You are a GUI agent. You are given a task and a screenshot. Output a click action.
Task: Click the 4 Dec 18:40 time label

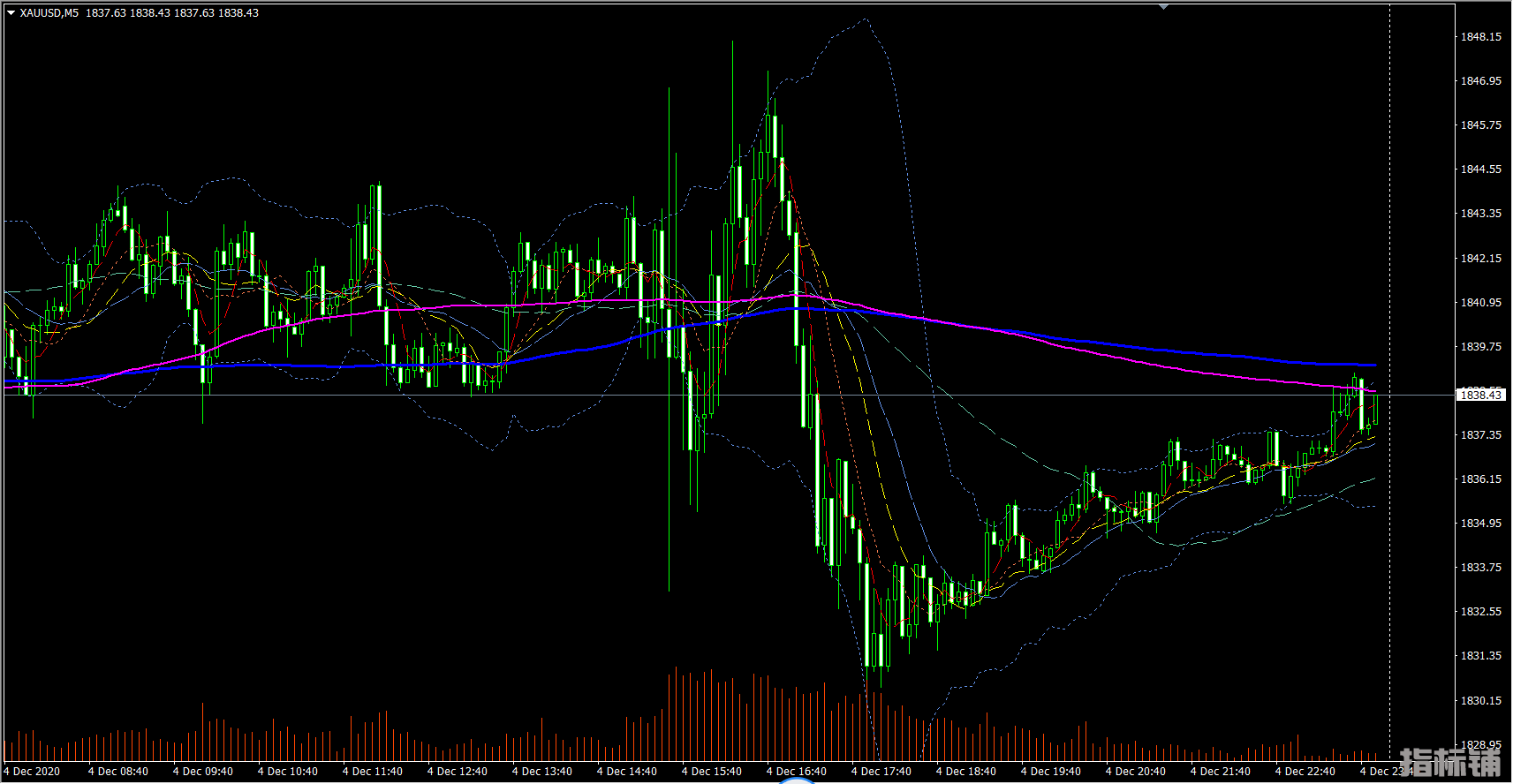coord(966,771)
